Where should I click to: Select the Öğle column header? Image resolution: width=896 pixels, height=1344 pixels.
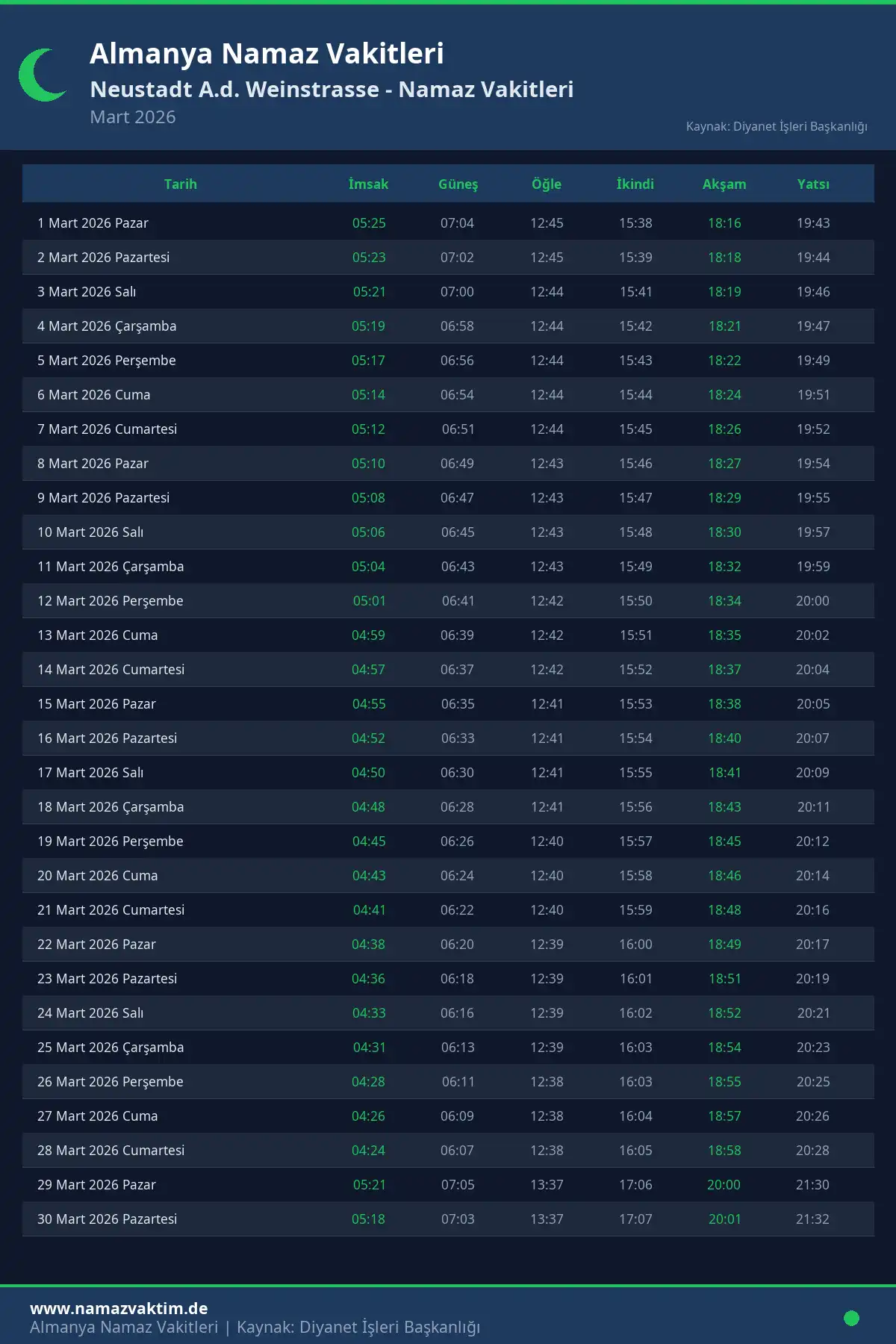[x=547, y=184]
